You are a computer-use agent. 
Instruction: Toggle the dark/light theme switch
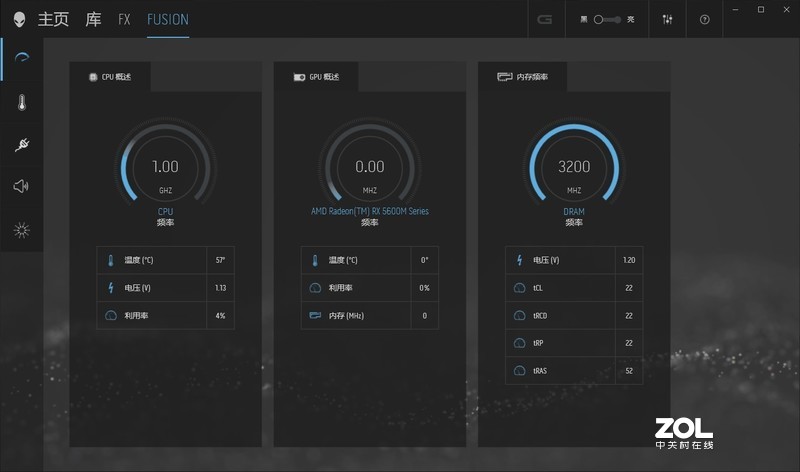point(607,19)
